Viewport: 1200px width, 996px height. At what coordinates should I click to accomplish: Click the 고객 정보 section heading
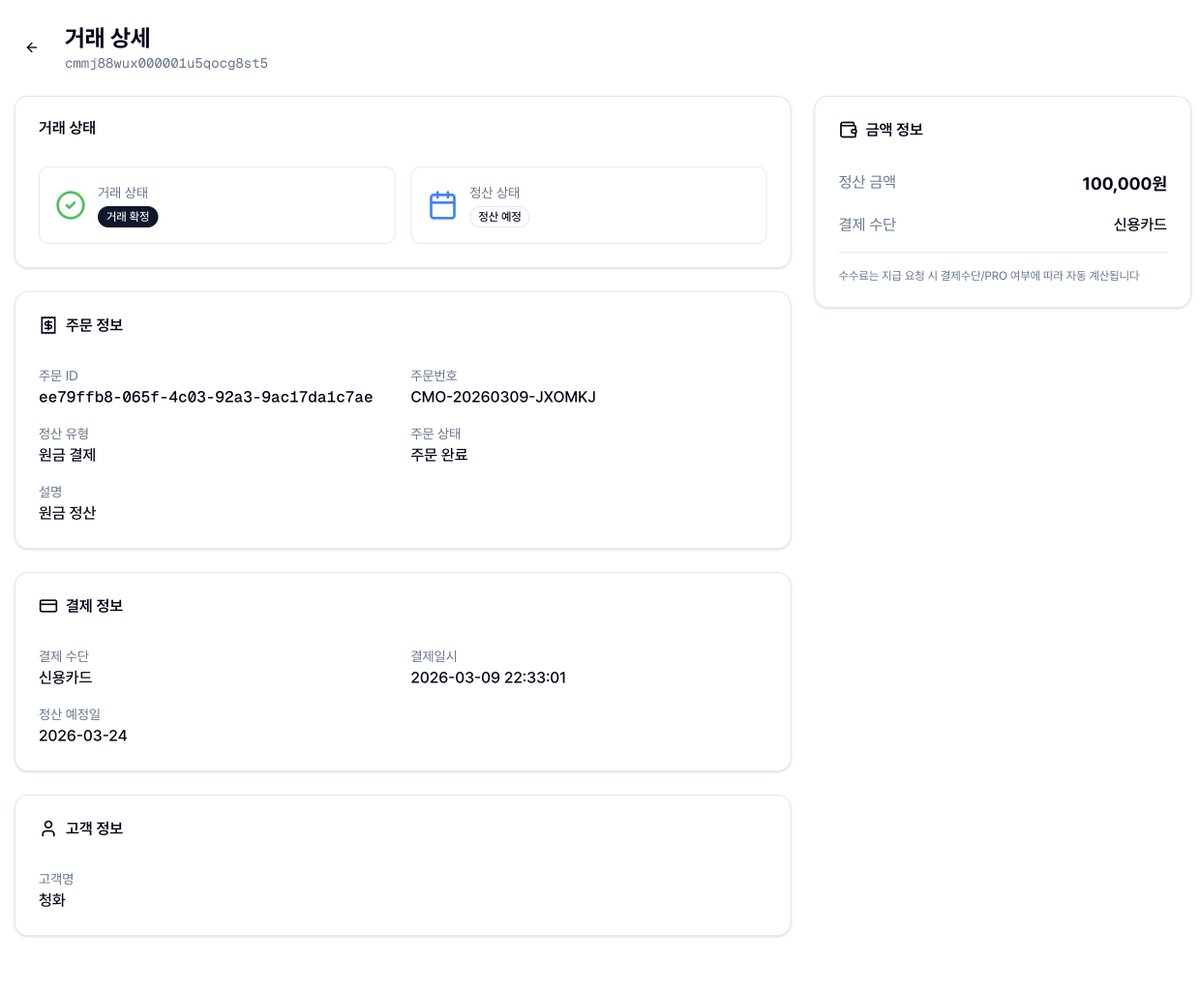(94, 828)
